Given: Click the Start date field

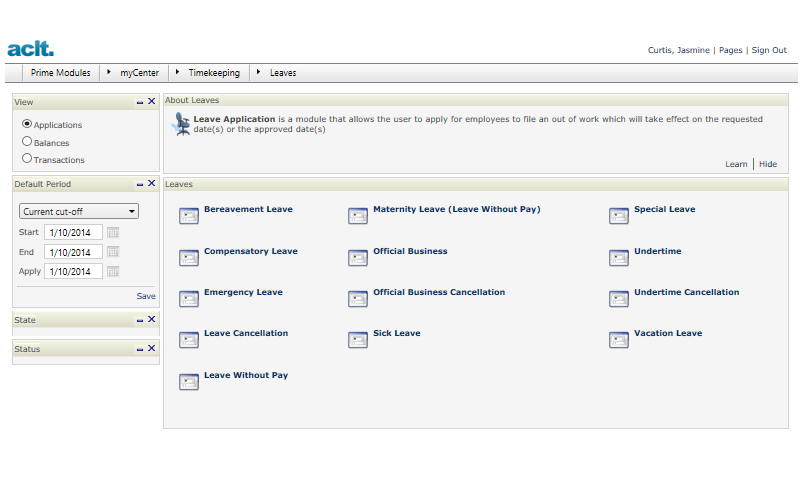Looking at the screenshot, I should (73, 232).
